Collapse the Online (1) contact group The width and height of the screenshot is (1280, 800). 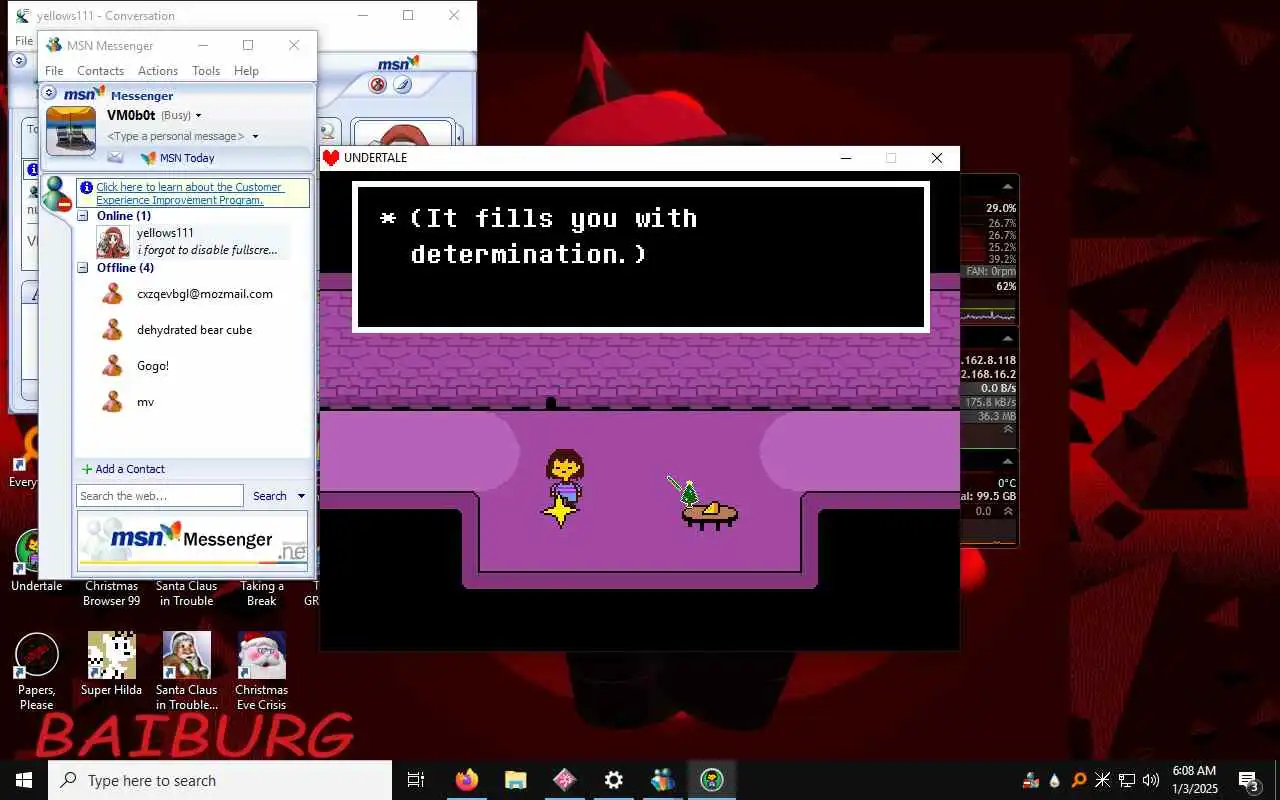[x=84, y=216]
